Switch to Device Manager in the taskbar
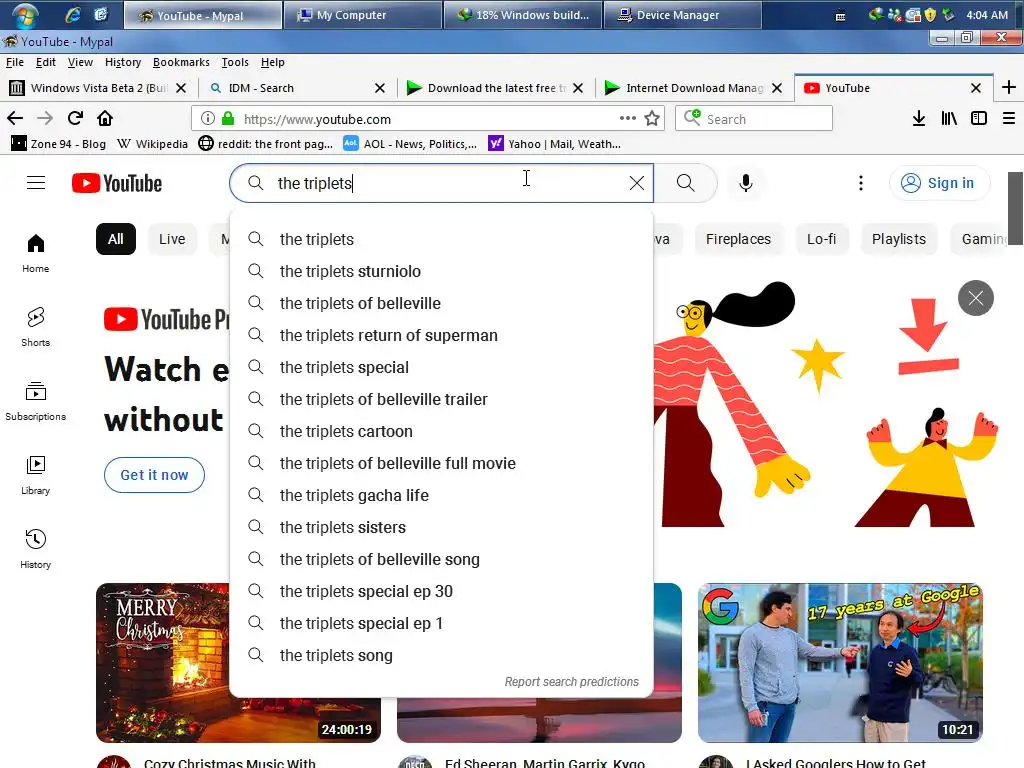Viewport: 1024px width, 768px height. coord(682,14)
